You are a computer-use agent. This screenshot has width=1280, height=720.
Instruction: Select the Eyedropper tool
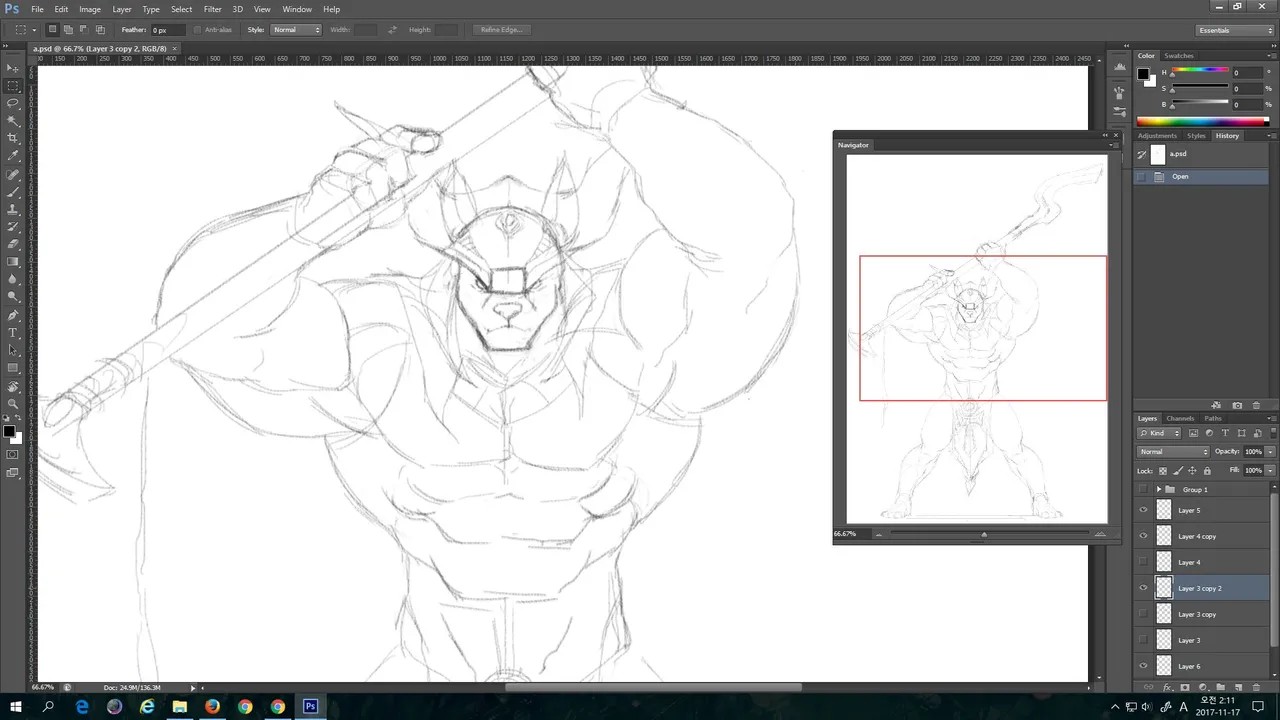tap(13, 156)
